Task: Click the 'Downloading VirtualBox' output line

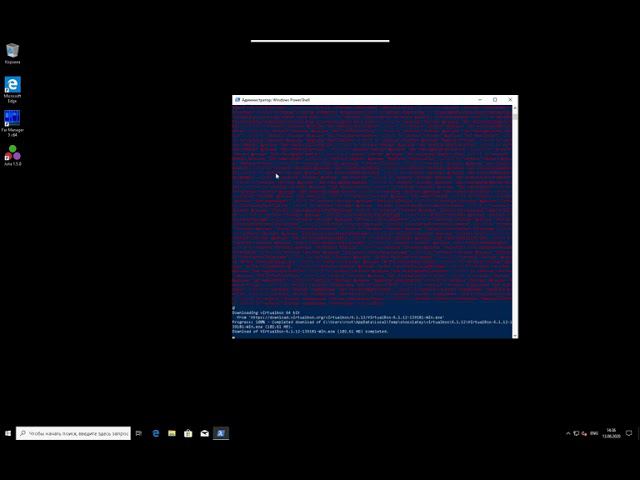Action: (266, 313)
